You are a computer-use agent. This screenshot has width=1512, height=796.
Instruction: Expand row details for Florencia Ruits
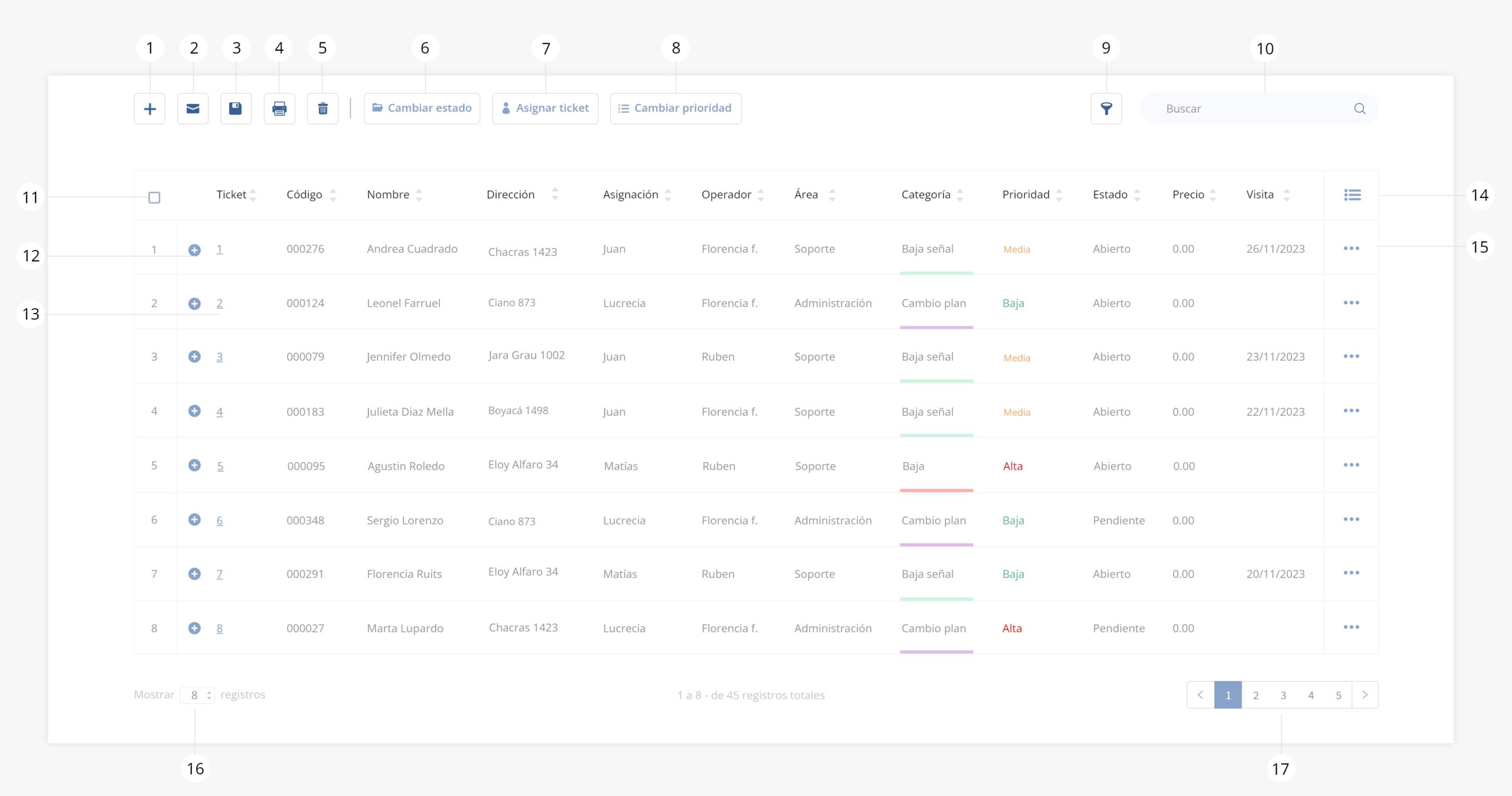(x=194, y=574)
